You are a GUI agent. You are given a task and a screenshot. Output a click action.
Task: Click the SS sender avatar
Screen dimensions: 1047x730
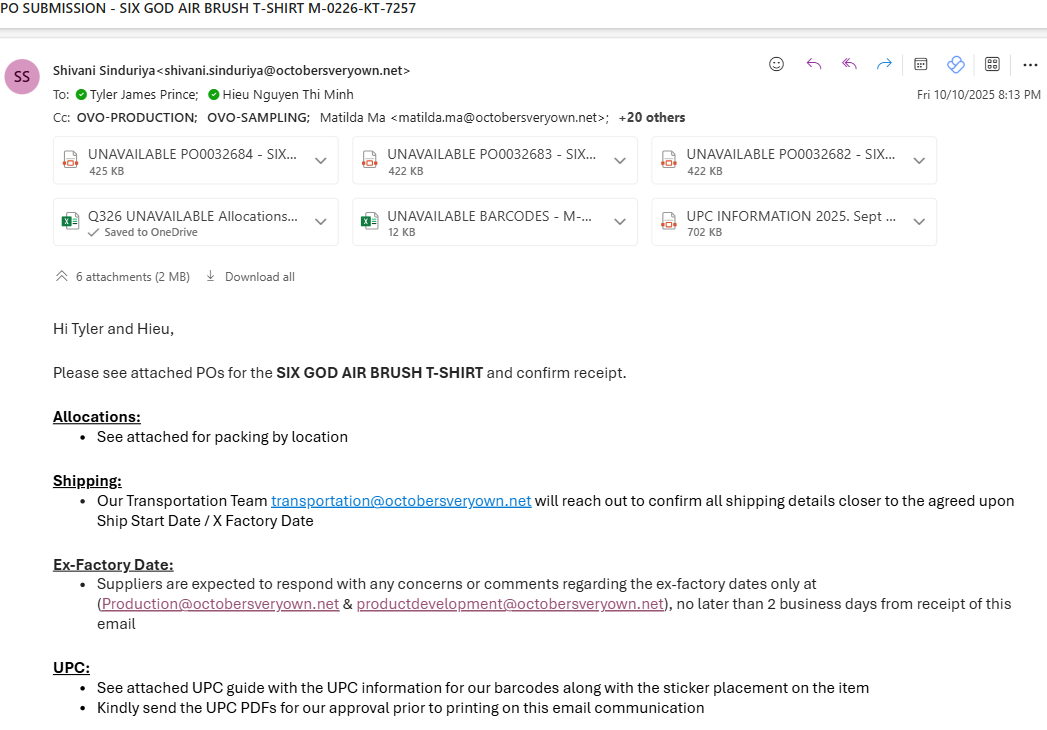click(x=22, y=77)
